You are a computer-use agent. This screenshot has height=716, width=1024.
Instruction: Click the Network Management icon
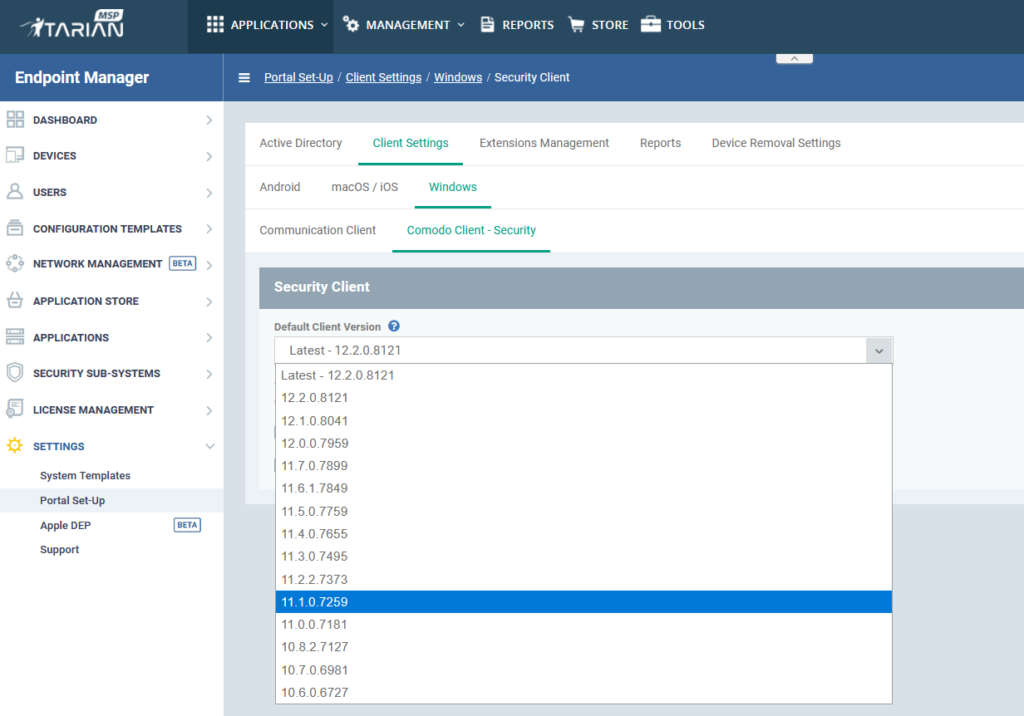(x=15, y=263)
